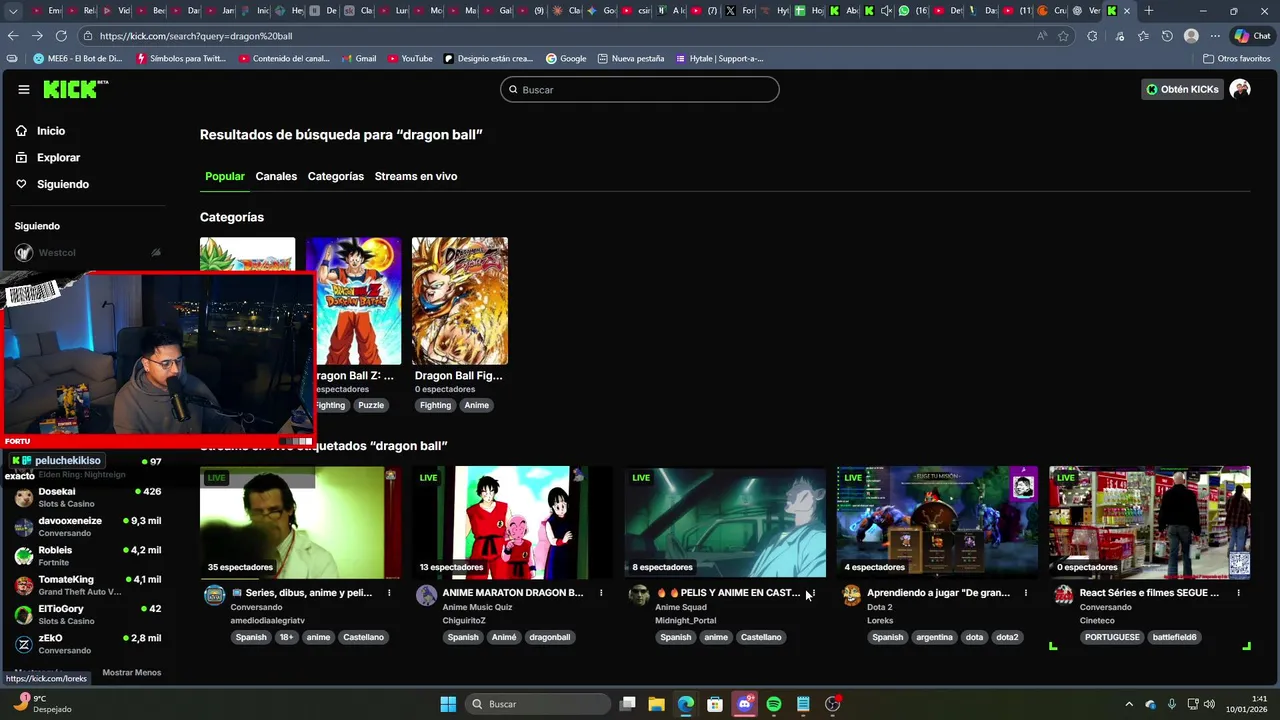The height and width of the screenshot is (720, 1280).
Task: Click the taskbar Buscar search box
Action: (539, 704)
